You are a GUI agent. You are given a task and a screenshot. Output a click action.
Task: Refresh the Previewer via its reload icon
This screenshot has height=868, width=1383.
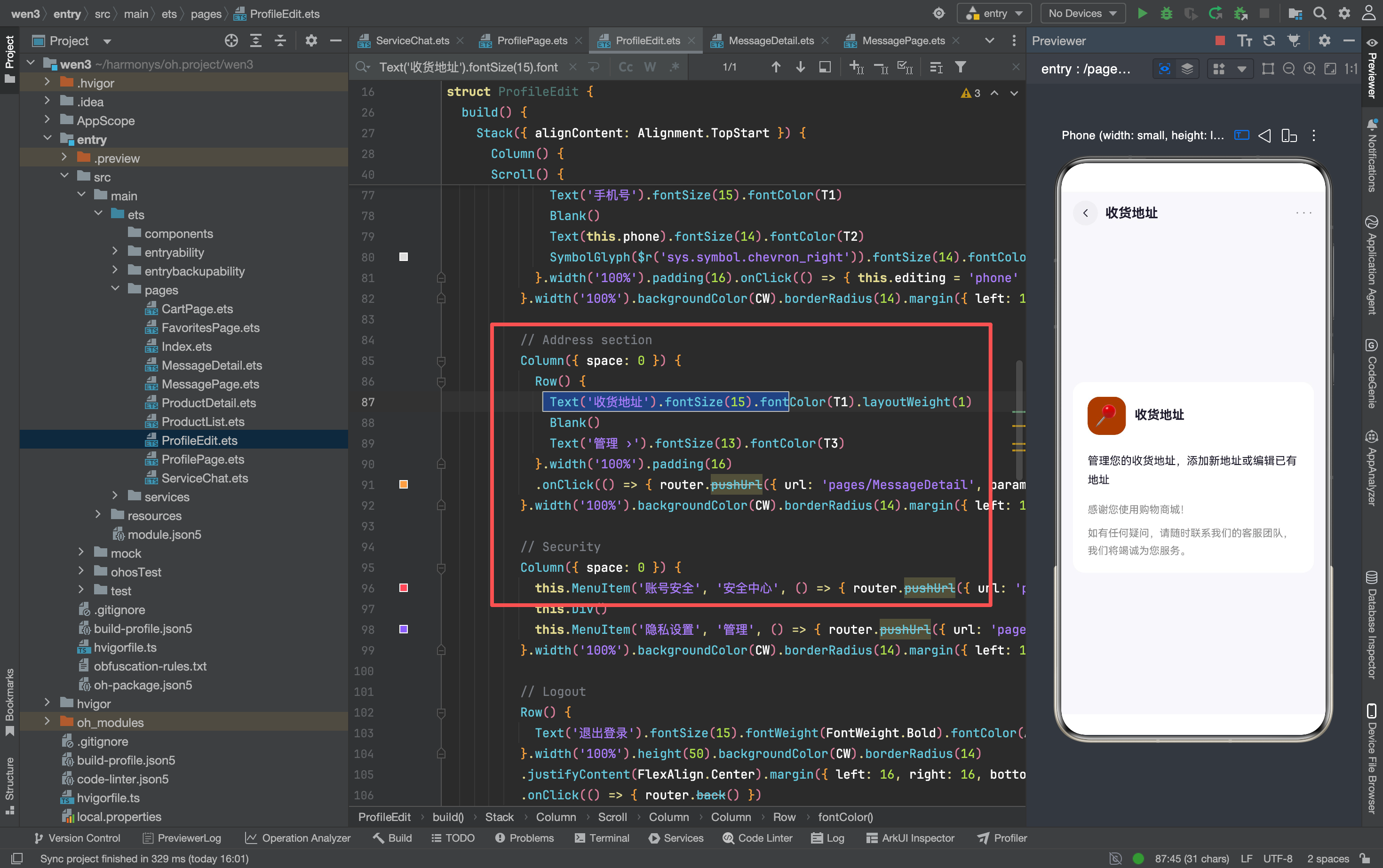coord(1269,40)
